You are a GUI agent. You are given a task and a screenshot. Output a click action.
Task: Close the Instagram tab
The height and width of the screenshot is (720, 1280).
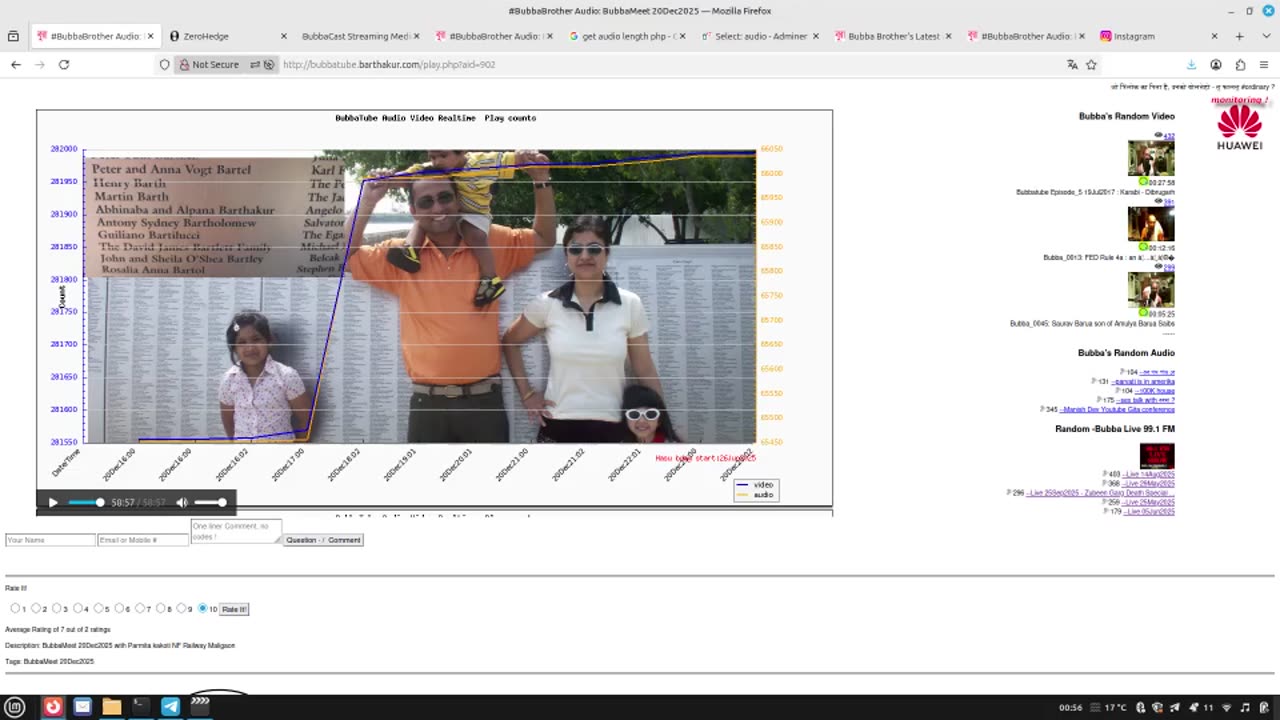(x=1214, y=36)
